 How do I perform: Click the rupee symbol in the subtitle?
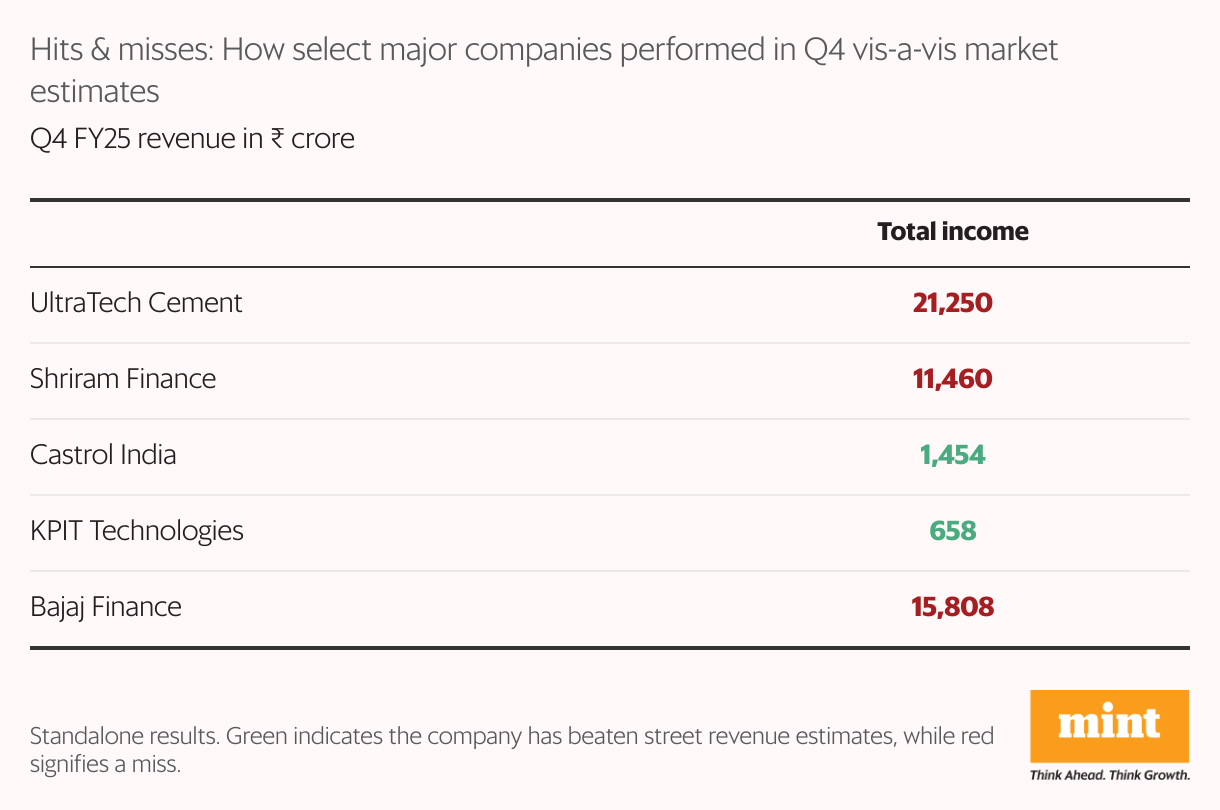pos(279,139)
